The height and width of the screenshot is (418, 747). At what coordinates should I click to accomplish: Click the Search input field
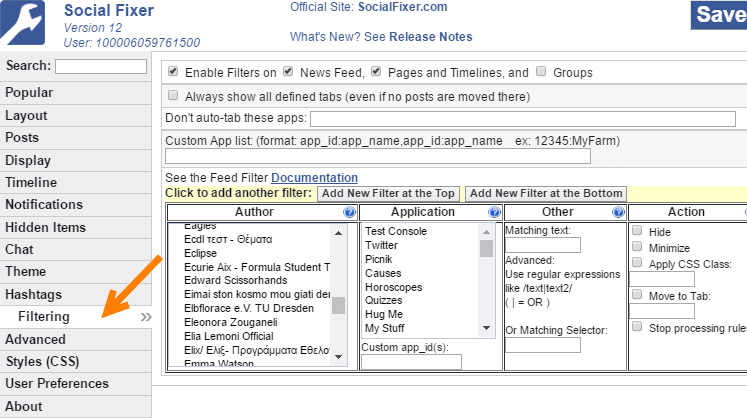[x=101, y=66]
